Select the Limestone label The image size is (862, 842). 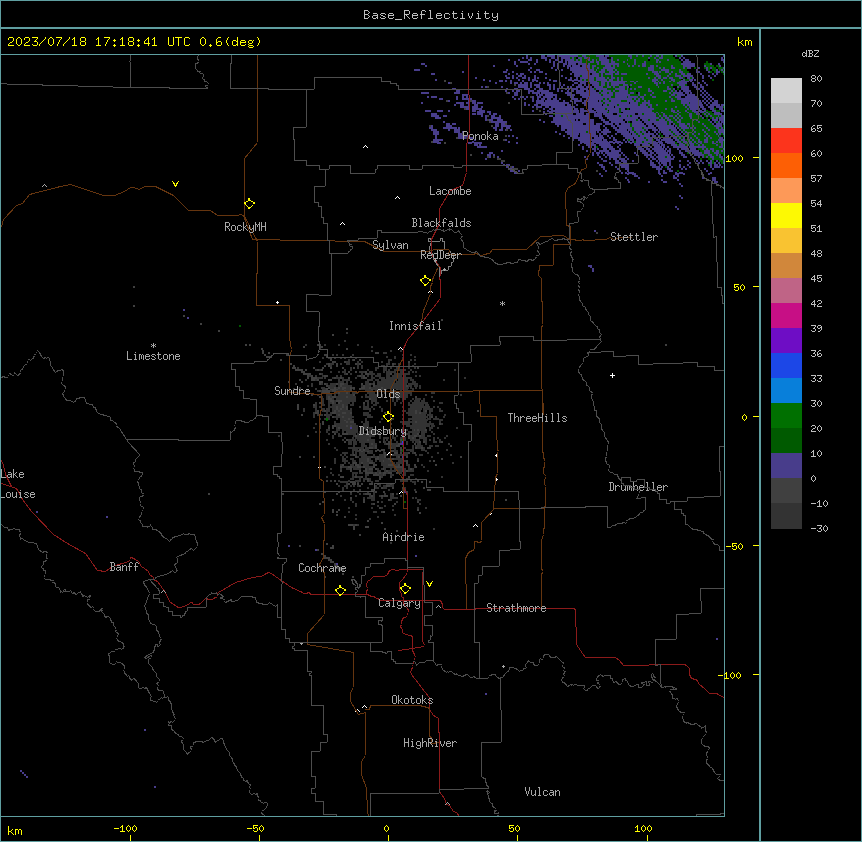153,356
